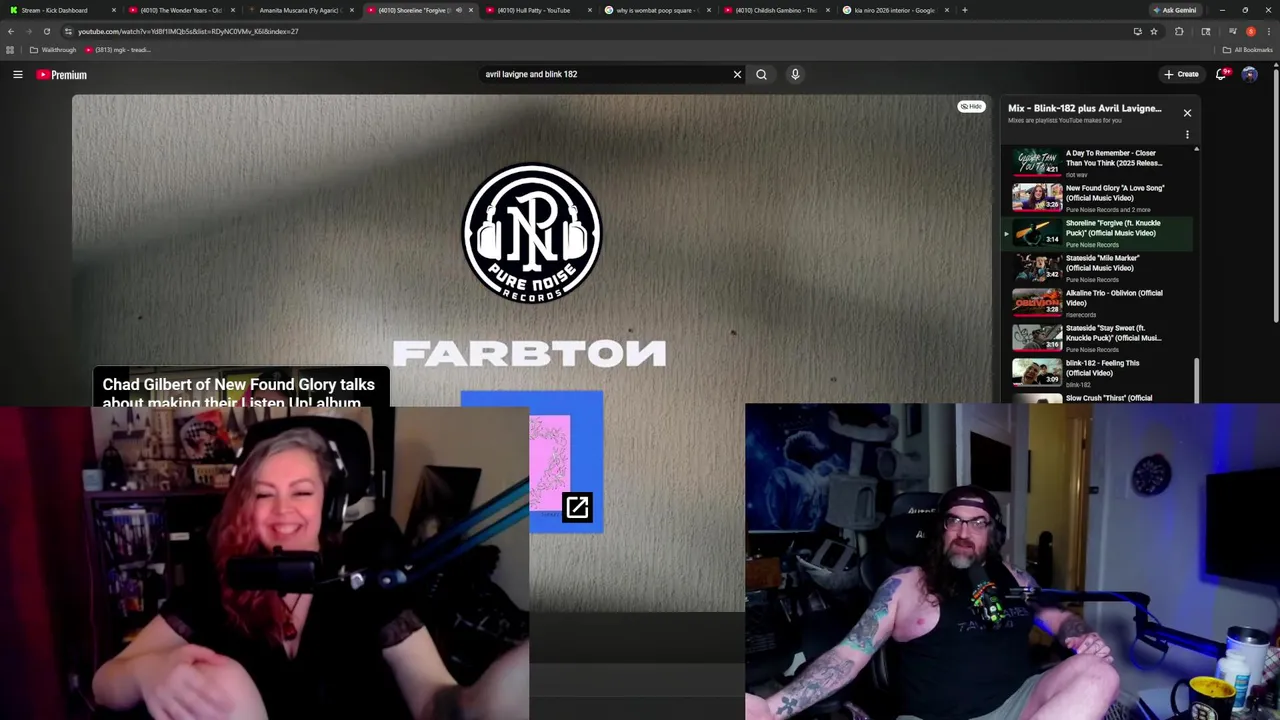
Task: Go back with browser back arrow
Action: pyautogui.click(x=10, y=31)
